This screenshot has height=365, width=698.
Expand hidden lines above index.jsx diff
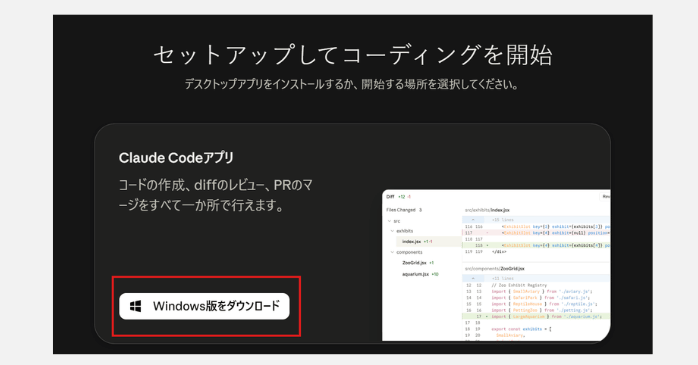[473, 220]
